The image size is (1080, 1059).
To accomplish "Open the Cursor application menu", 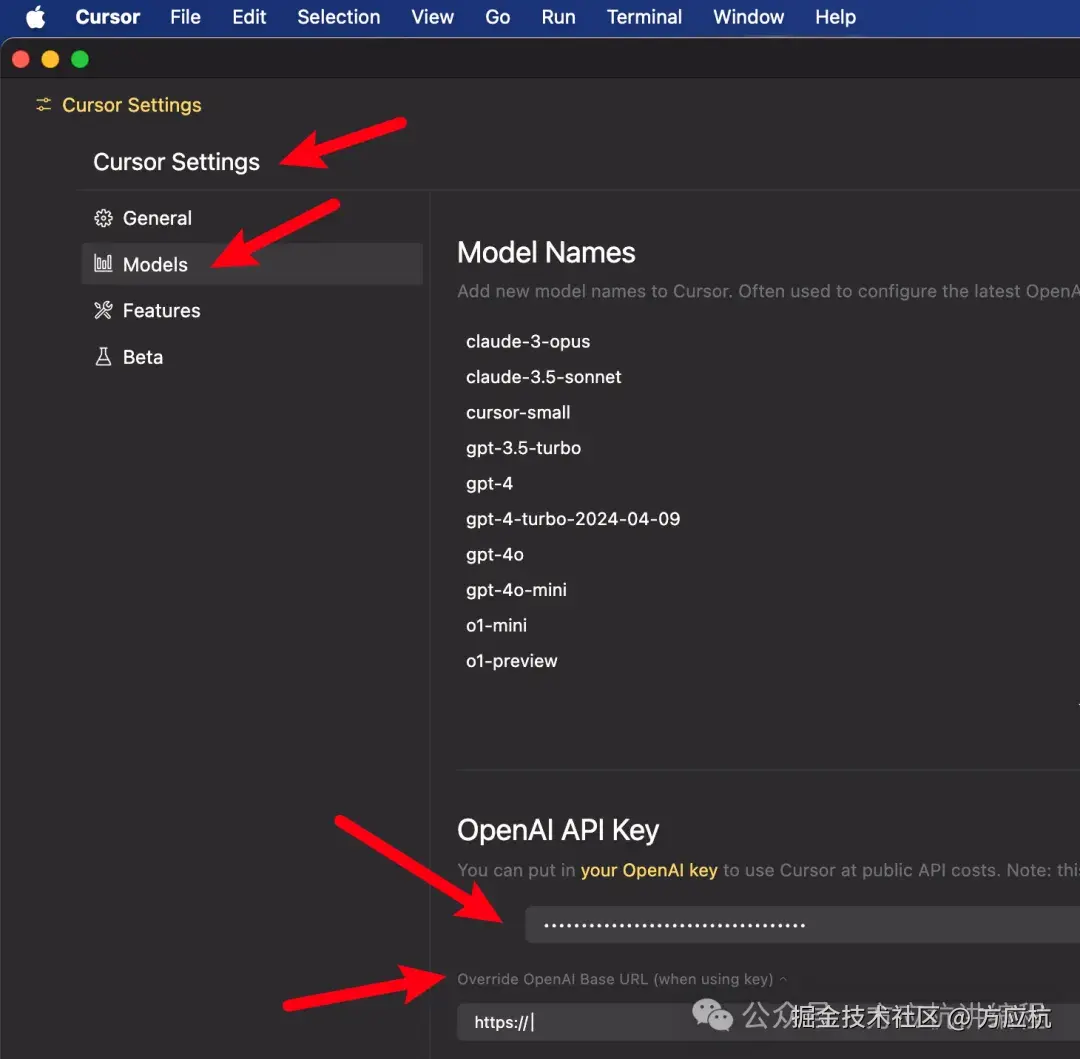I will pyautogui.click(x=107, y=17).
